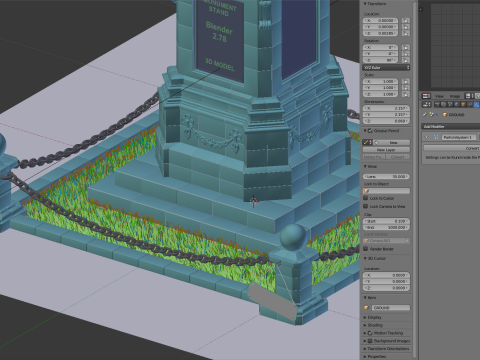The image size is (480, 360).
Task: Click the Delete Frame button
Action: (x=374, y=157)
